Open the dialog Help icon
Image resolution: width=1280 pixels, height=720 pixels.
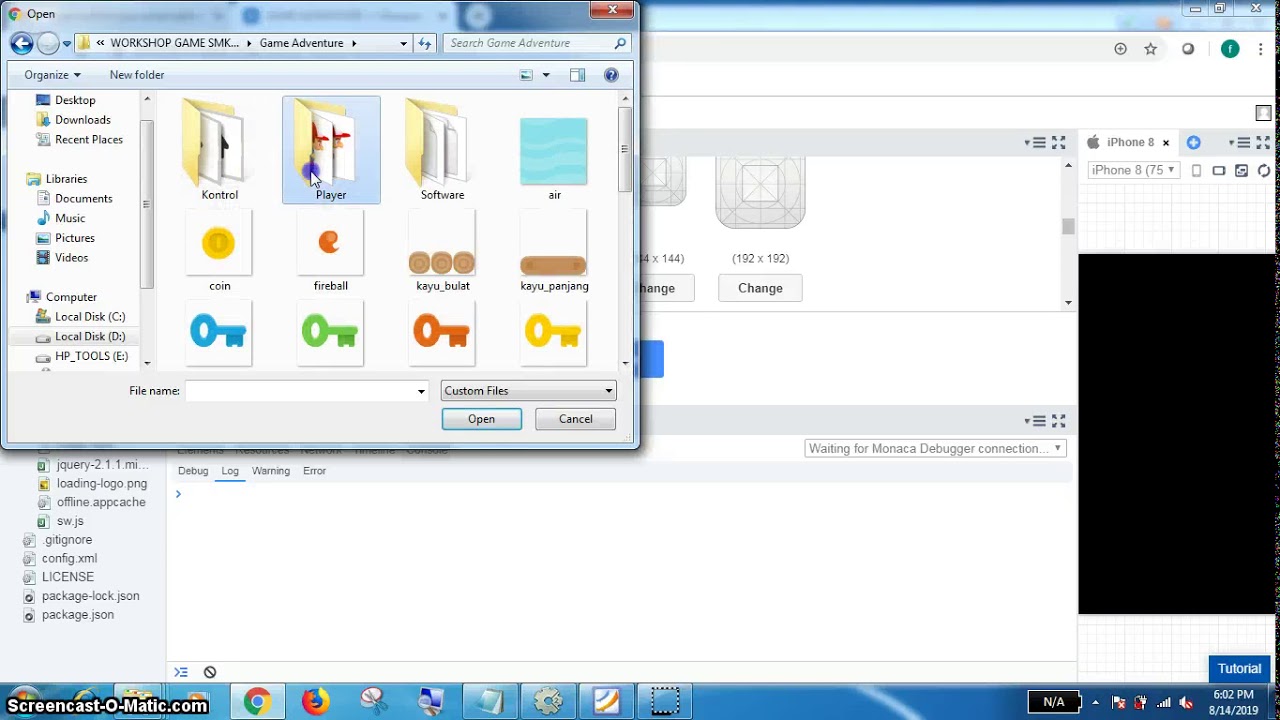coord(612,75)
